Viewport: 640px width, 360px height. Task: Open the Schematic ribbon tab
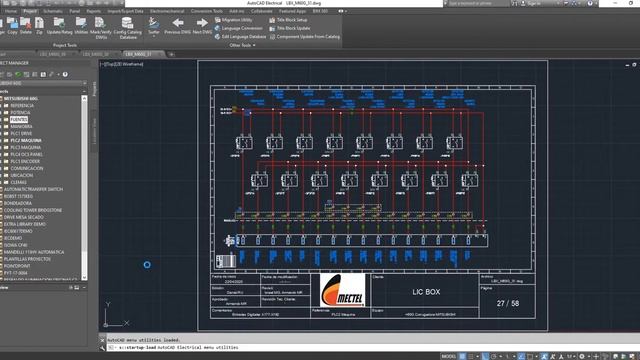pos(53,11)
